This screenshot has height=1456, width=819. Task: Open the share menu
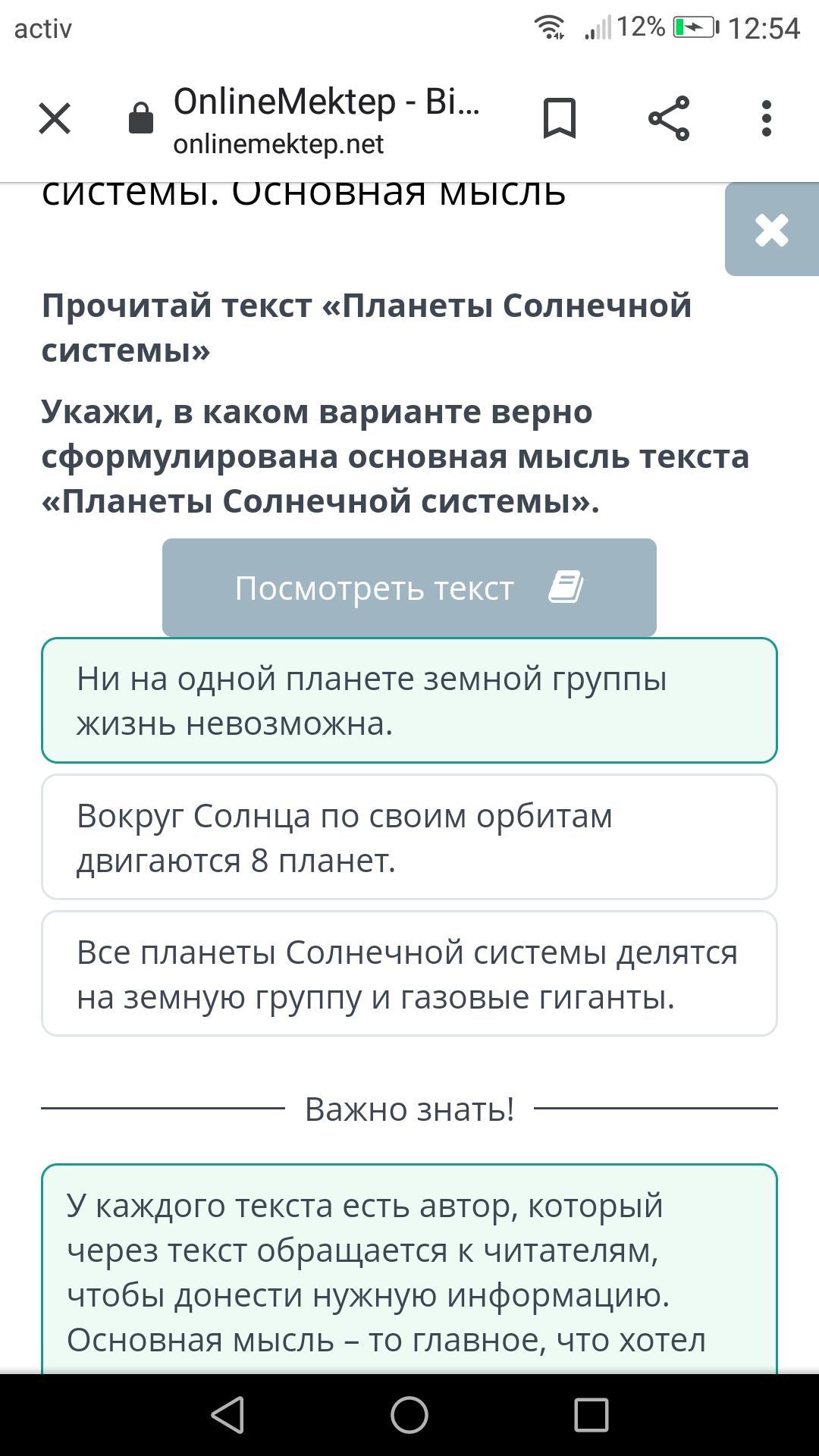(669, 118)
